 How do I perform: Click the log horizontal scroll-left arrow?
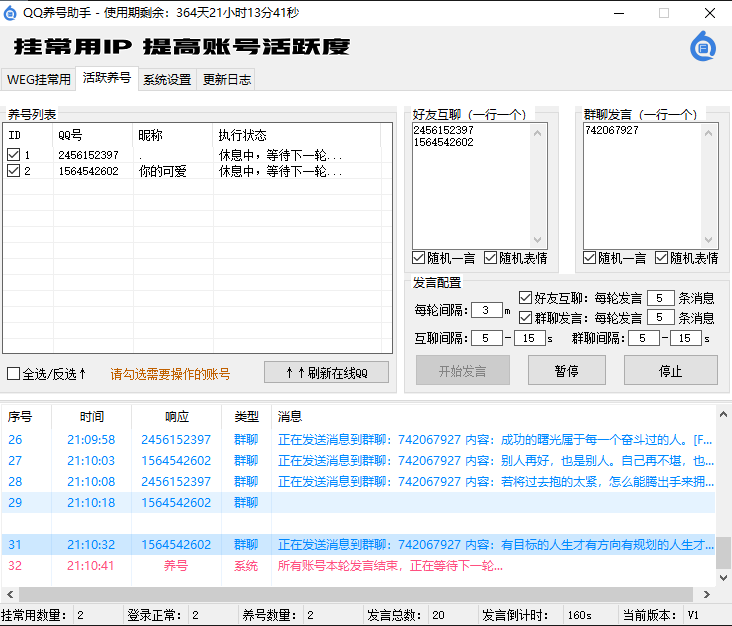[10, 594]
